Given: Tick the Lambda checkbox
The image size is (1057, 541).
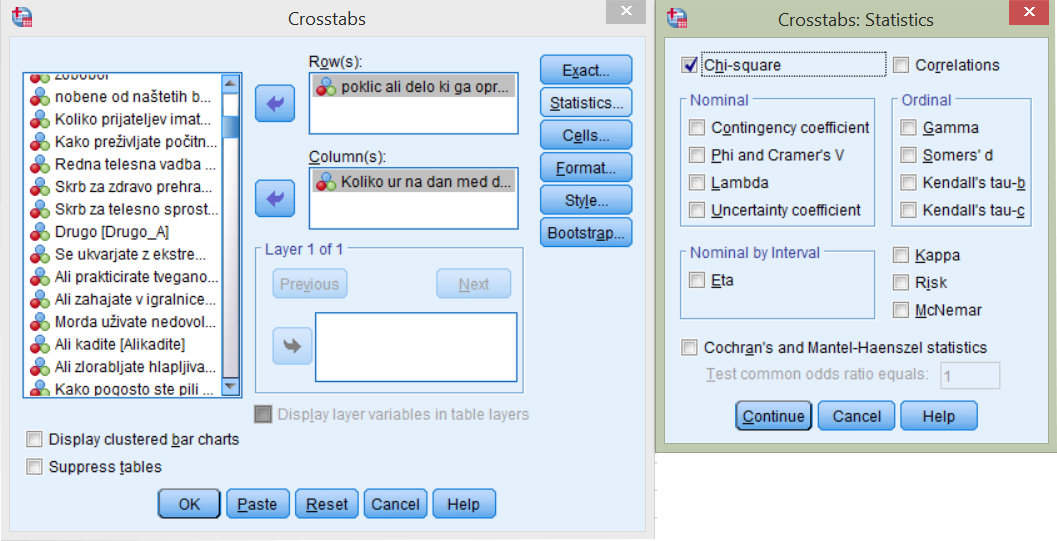Looking at the screenshot, I should pos(697,183).
